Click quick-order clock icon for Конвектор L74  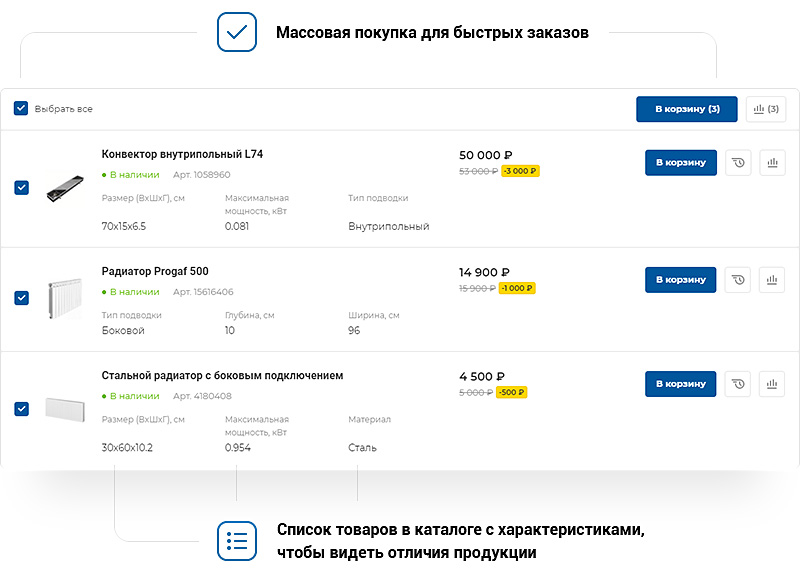(737, 162)
